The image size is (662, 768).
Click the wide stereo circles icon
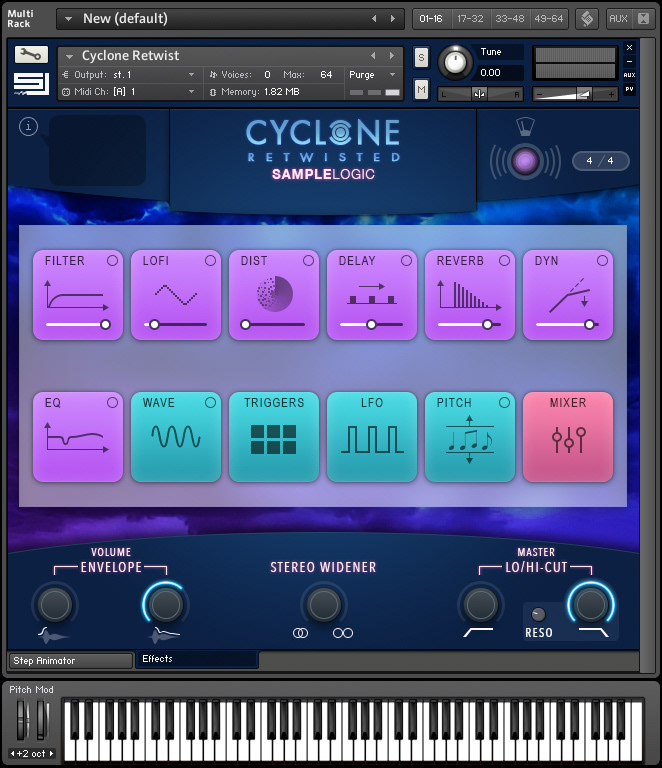pyautogui.click(x=343, y=633)
